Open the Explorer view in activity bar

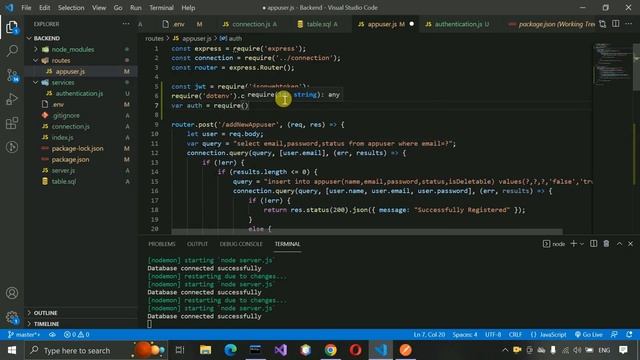[x=12, y=27]
